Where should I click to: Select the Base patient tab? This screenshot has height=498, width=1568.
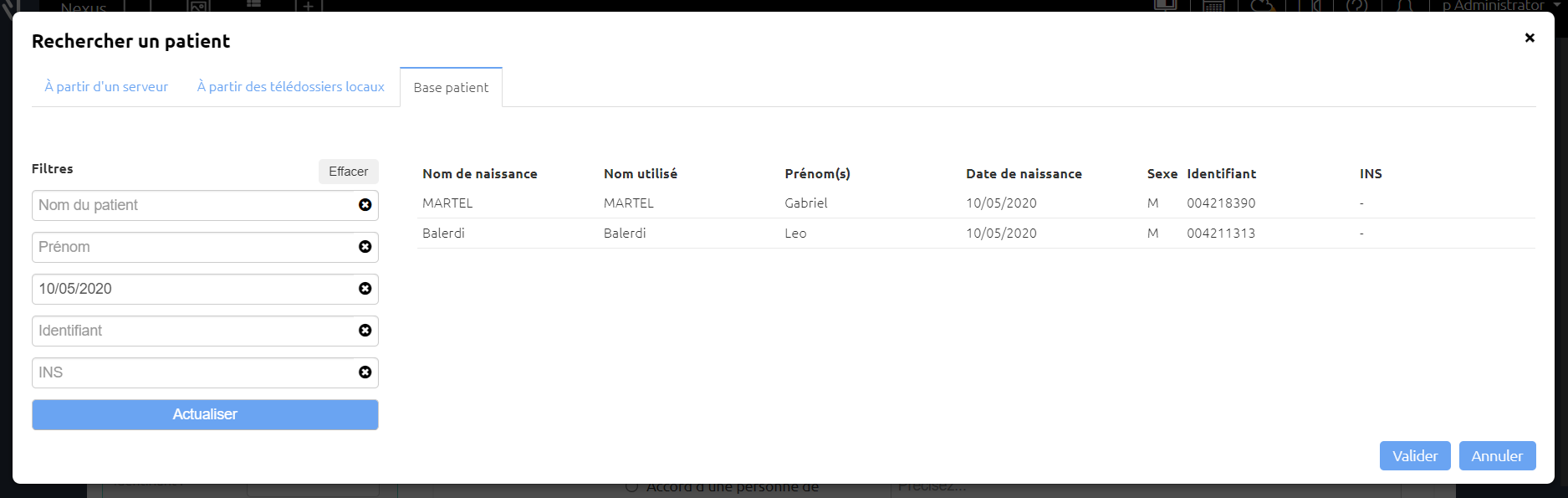pyautogui.click(x=451, y=87)
